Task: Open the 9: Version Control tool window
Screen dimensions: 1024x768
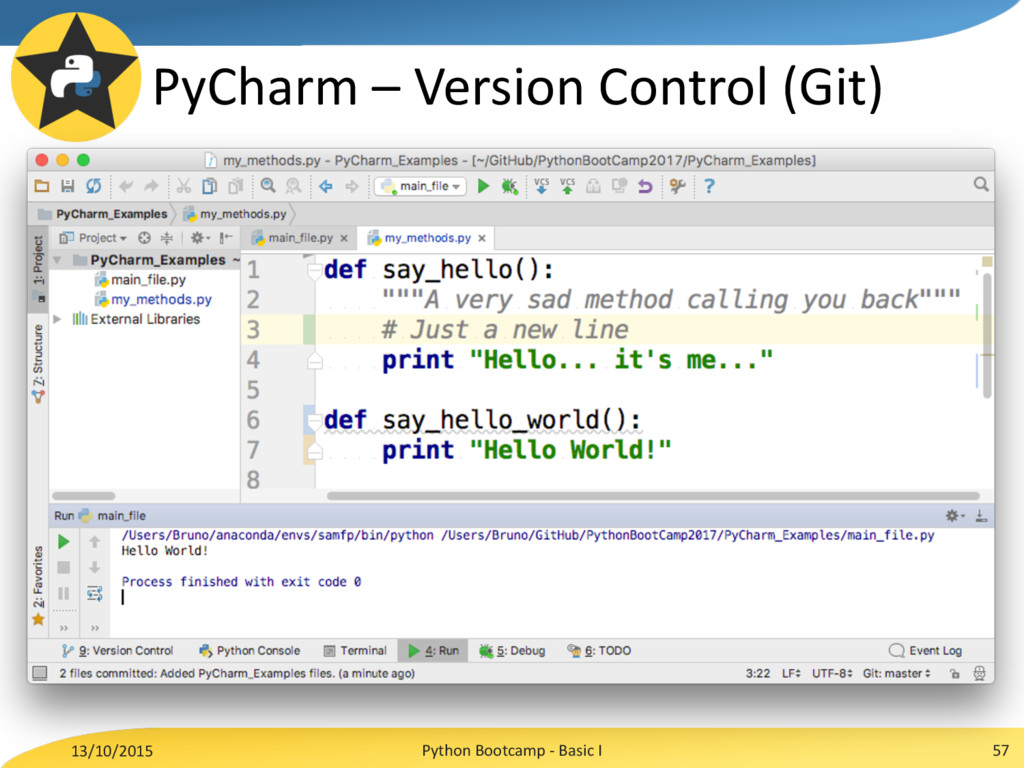Action: (117, 650)
